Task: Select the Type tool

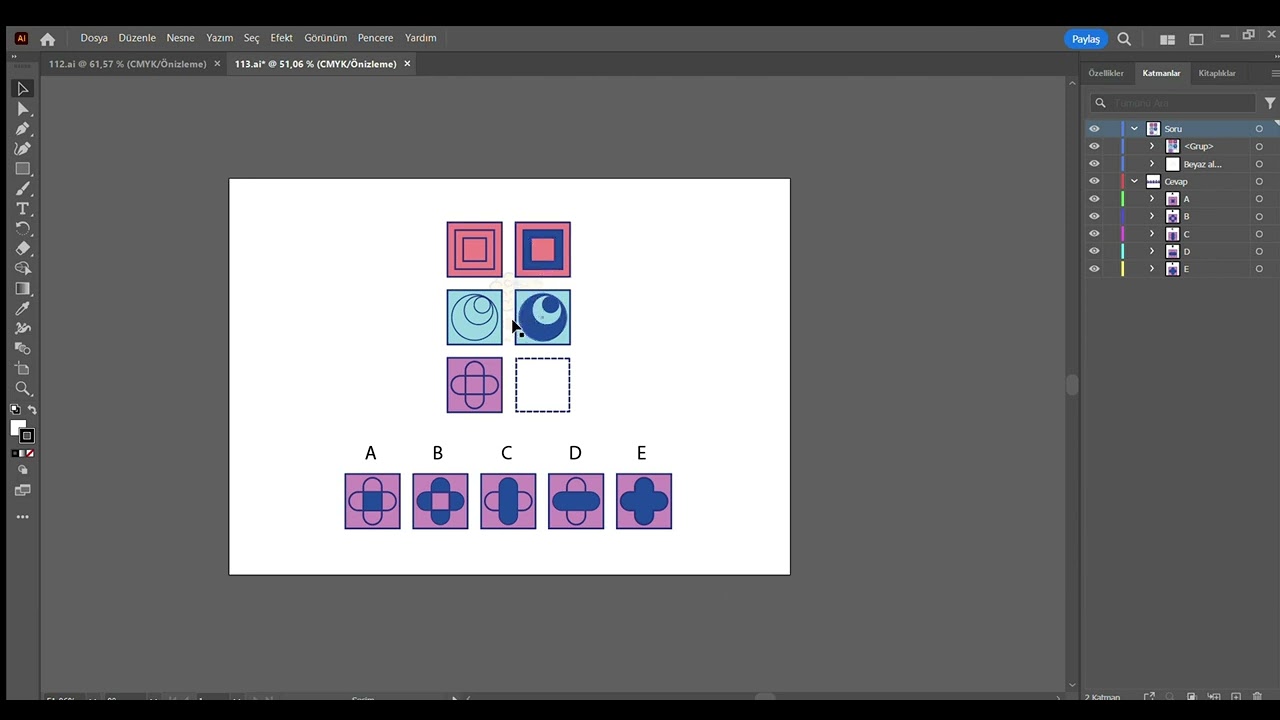Action: point(23,209)
